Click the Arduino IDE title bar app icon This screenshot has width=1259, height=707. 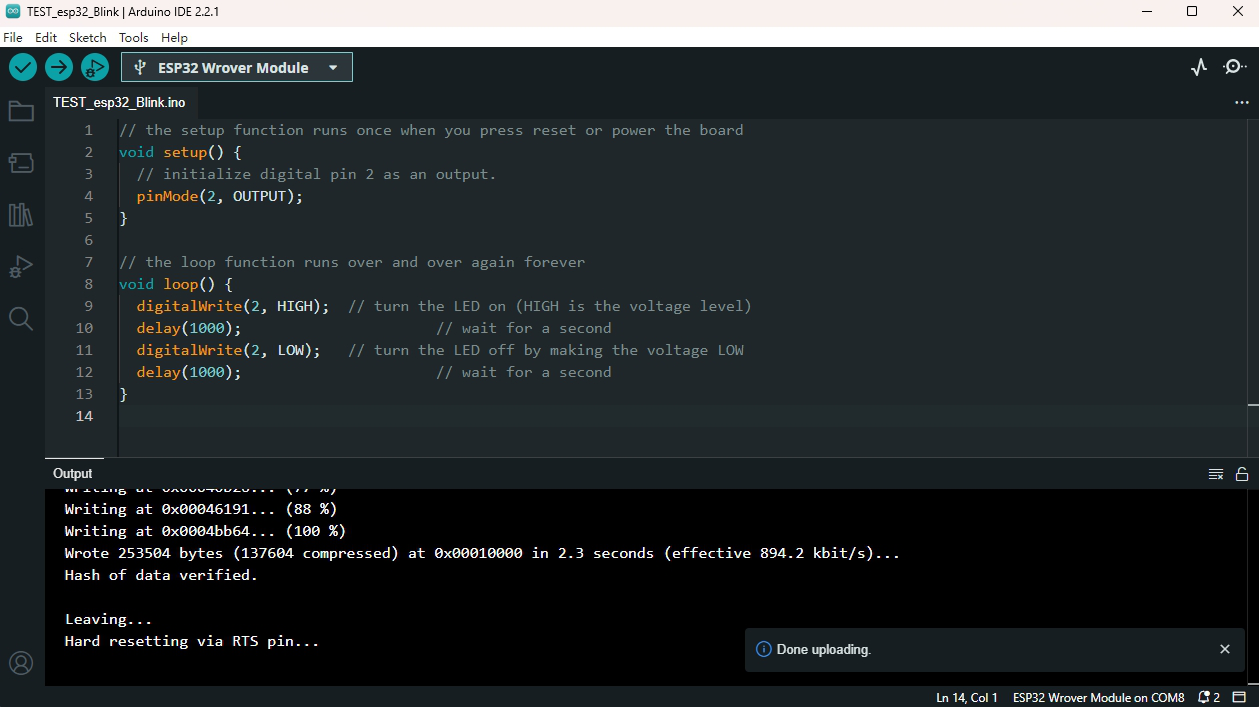[x=12, y=11]
